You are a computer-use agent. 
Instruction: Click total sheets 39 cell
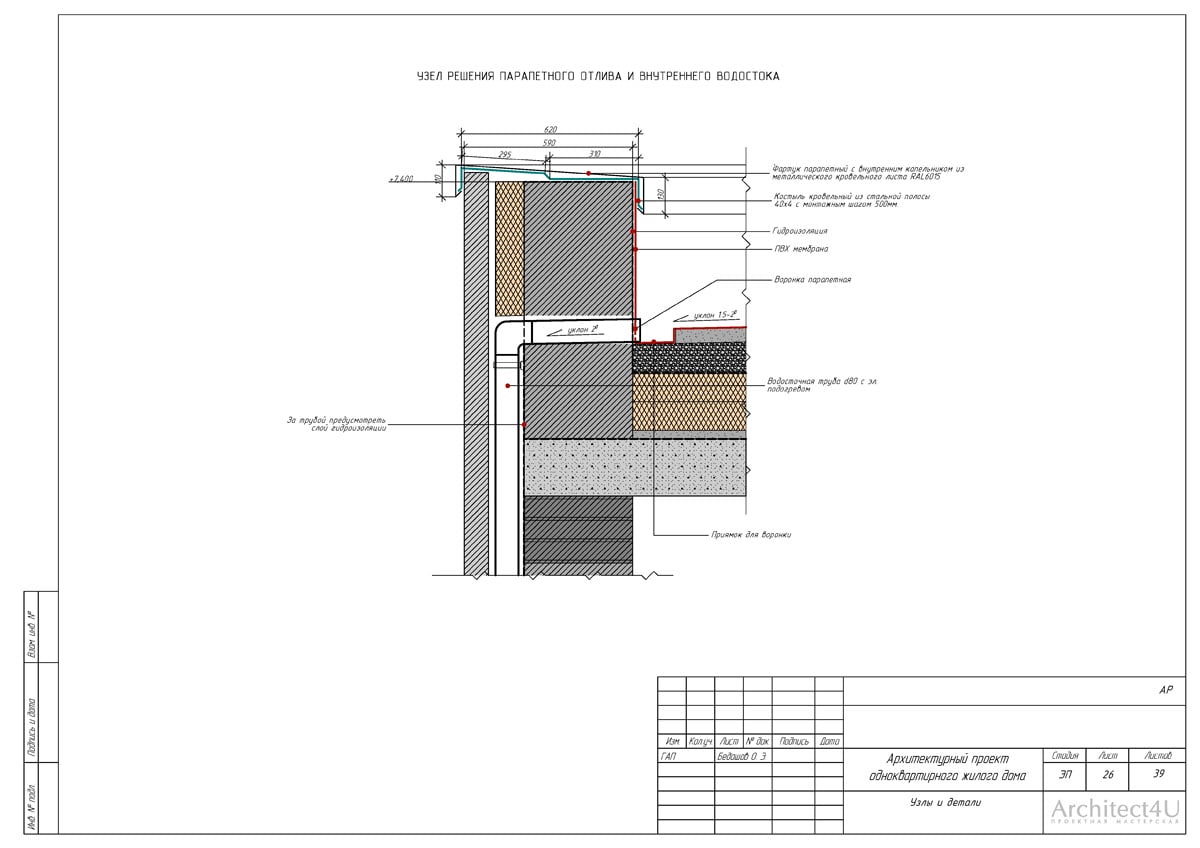[1160, 773]
